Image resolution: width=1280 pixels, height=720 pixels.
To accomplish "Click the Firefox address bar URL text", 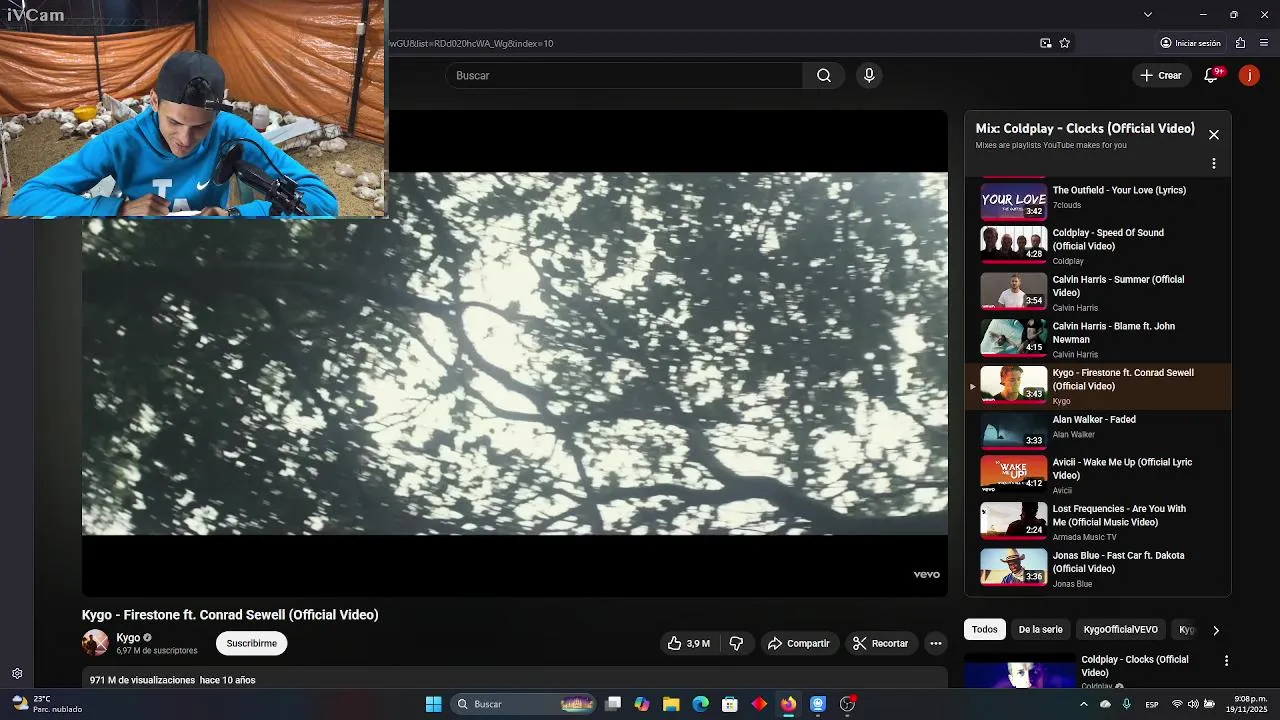I will tap(470, 43).
